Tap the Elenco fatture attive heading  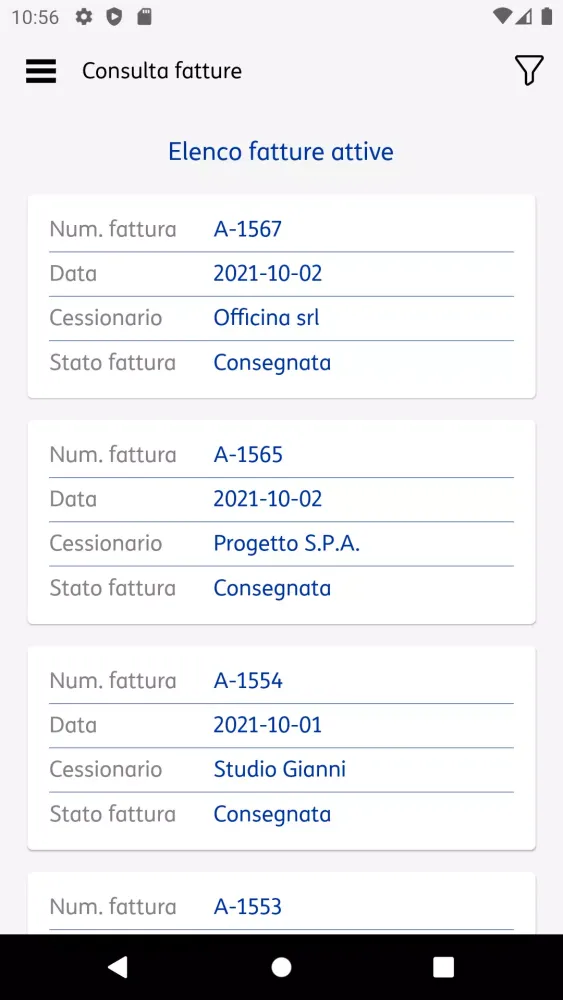(281, 152)
